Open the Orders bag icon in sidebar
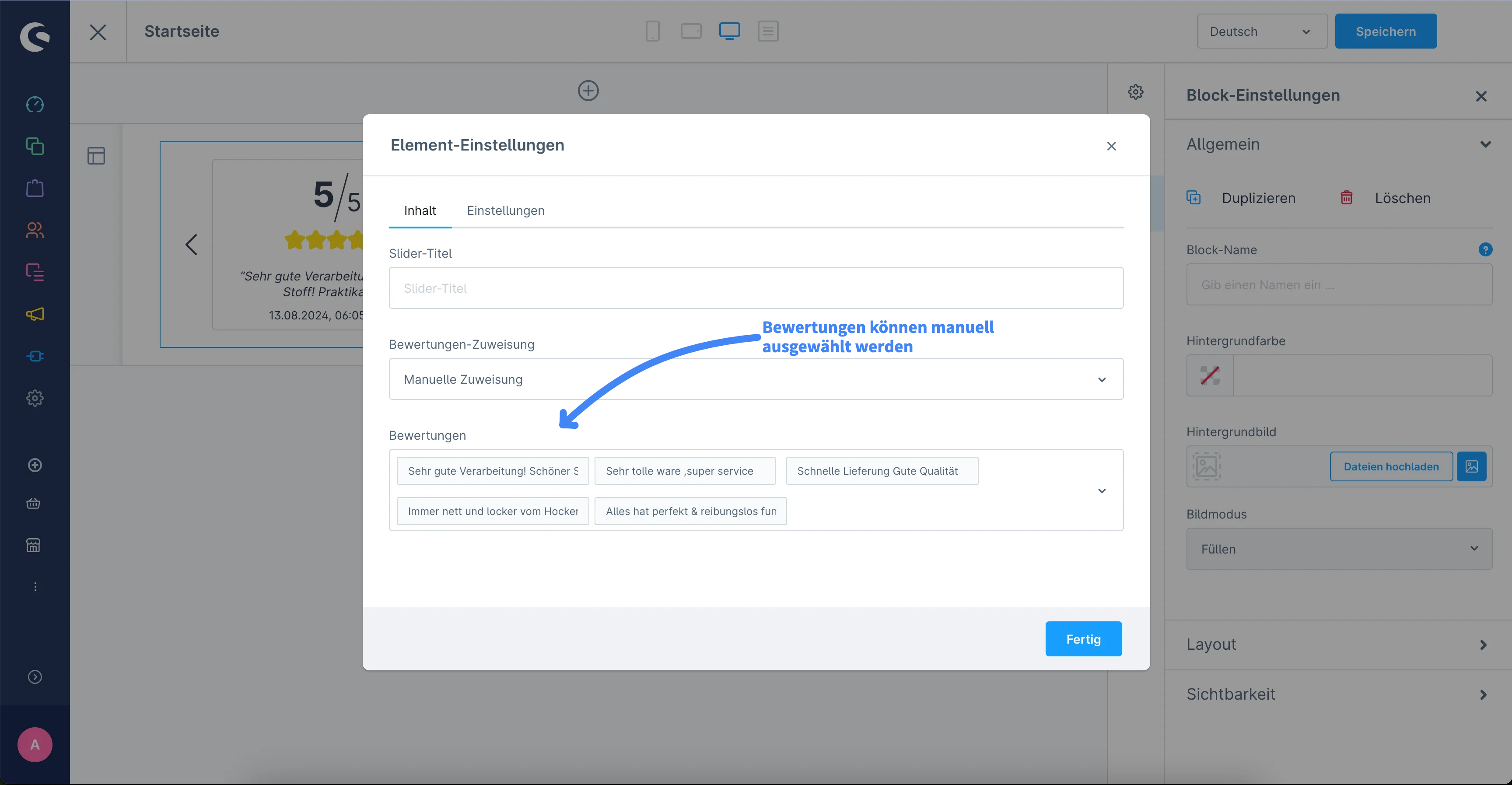This screenshot has width=1512, height=785. (35, 188)
